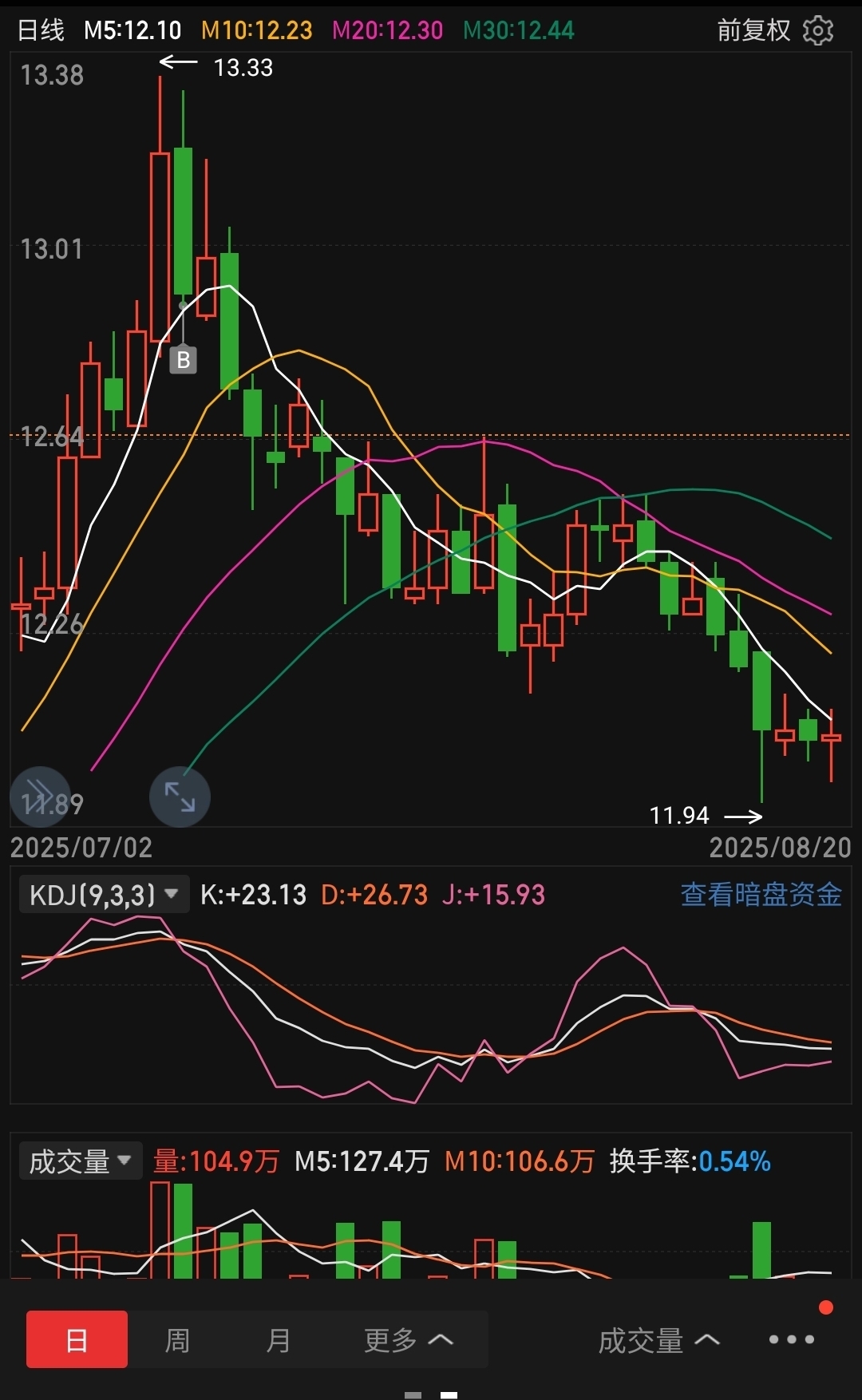The width and height of the screenshot is (862, 1400).
Task: Tap 前复权 price adjustment option
Action: point(753,30)
